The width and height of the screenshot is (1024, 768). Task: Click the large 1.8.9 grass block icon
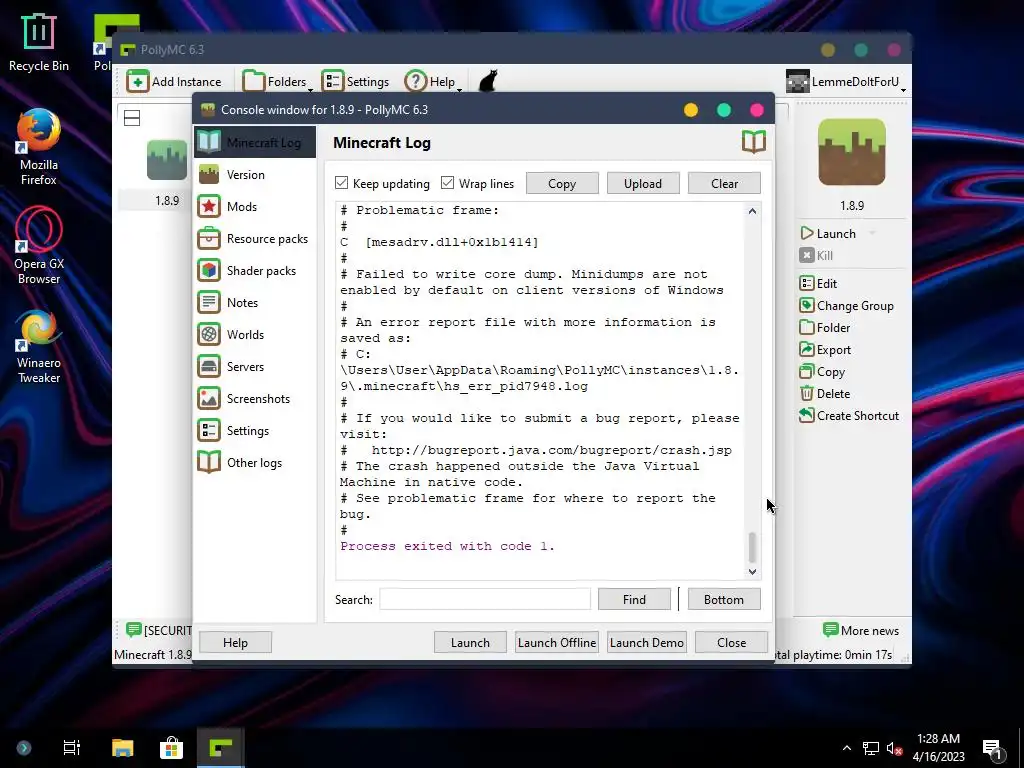pos(852,152)
